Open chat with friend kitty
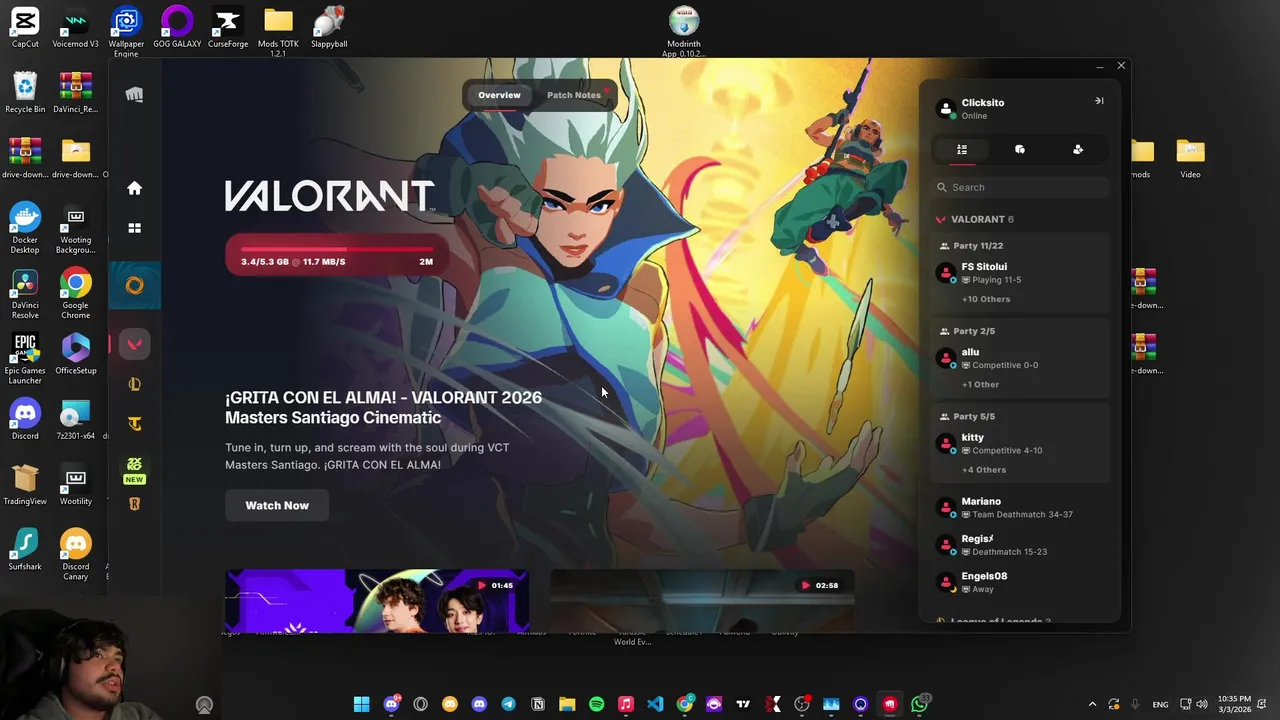The width and height of the screenshot is (1280, 720). pyautogui.click(x=1020, y=443)
